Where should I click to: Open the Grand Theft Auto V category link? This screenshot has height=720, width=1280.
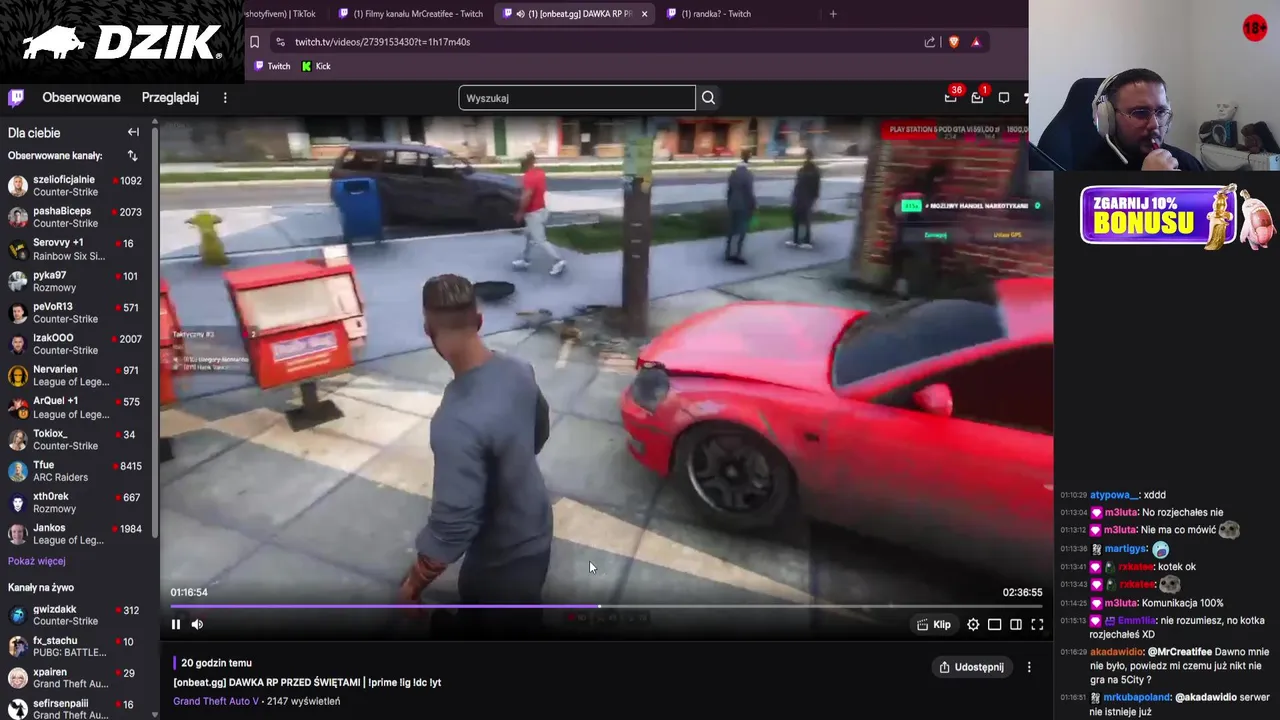click(x=216, y=701)
